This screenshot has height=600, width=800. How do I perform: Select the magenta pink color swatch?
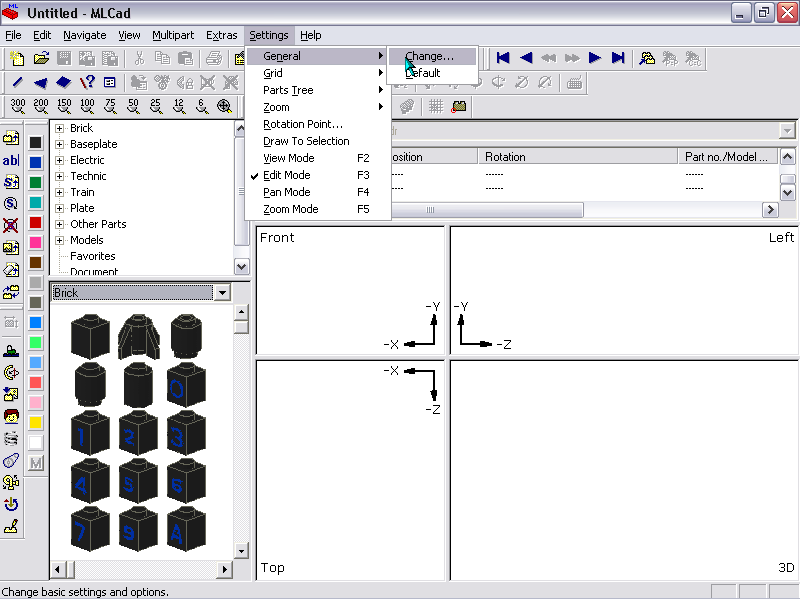coord(35,242)
